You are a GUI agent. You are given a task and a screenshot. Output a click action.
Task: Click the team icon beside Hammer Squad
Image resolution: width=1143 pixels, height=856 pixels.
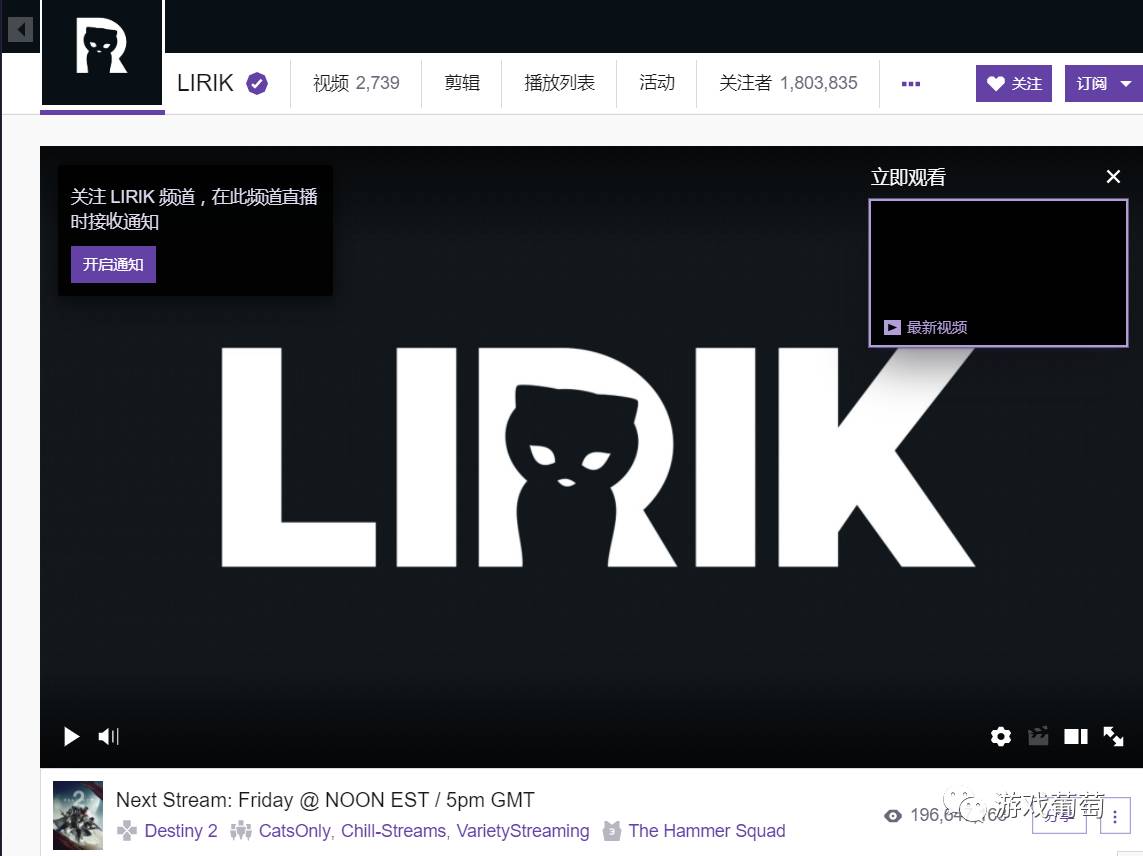612,830
